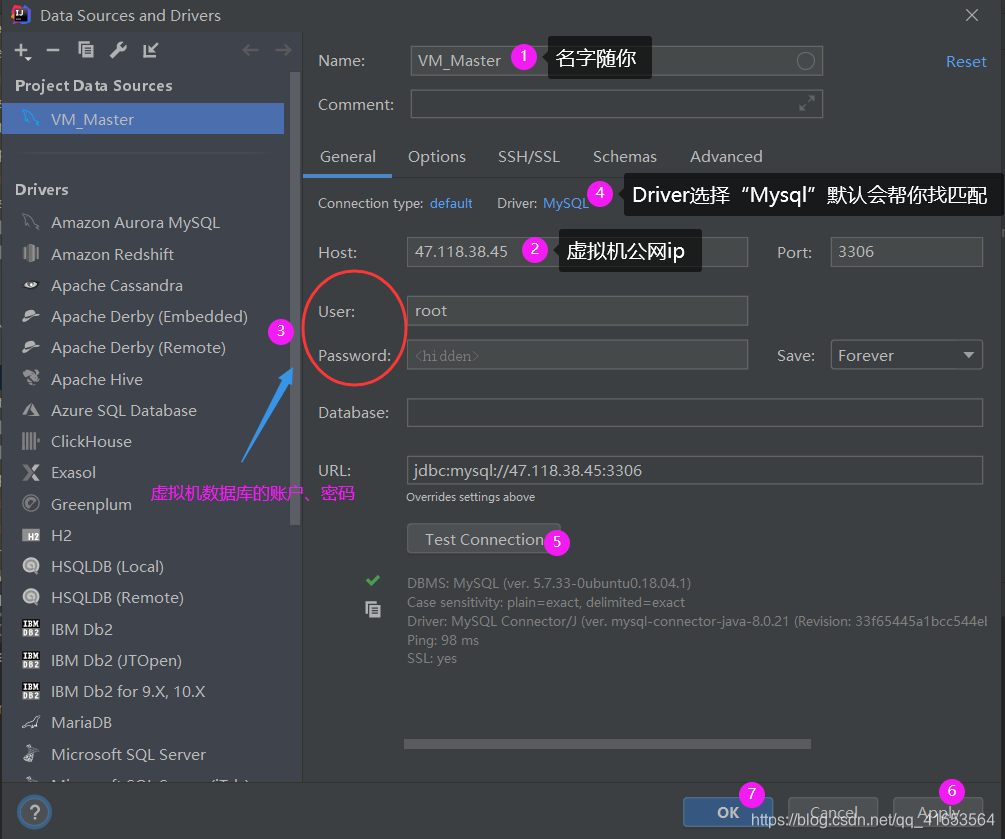Click the make global arrow icon
The image size is (1005, 839).
[x=151, y=50]
